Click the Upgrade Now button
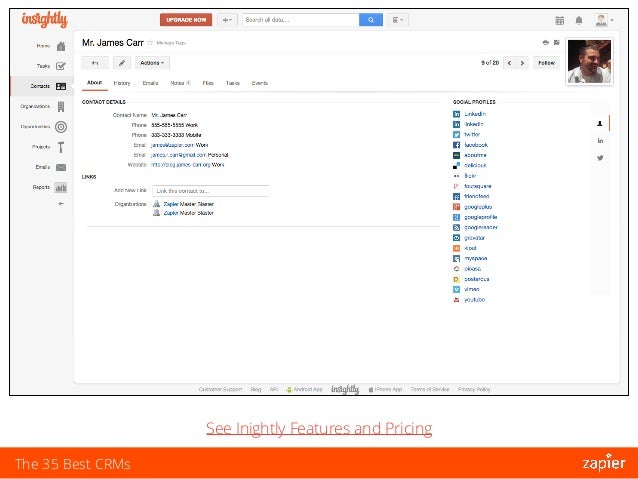This screenshot has width=638, height=479. pos(186,20)
